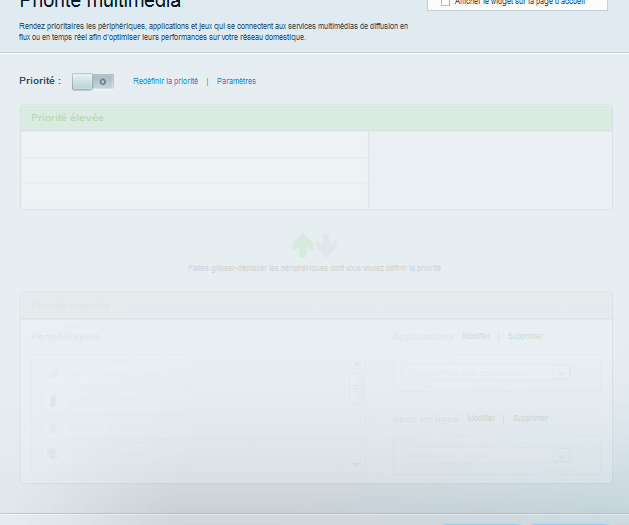This screenshot has height=525, width=629.
Task: Select the third device icon in Périphériques list
Action: click(53, 428)
